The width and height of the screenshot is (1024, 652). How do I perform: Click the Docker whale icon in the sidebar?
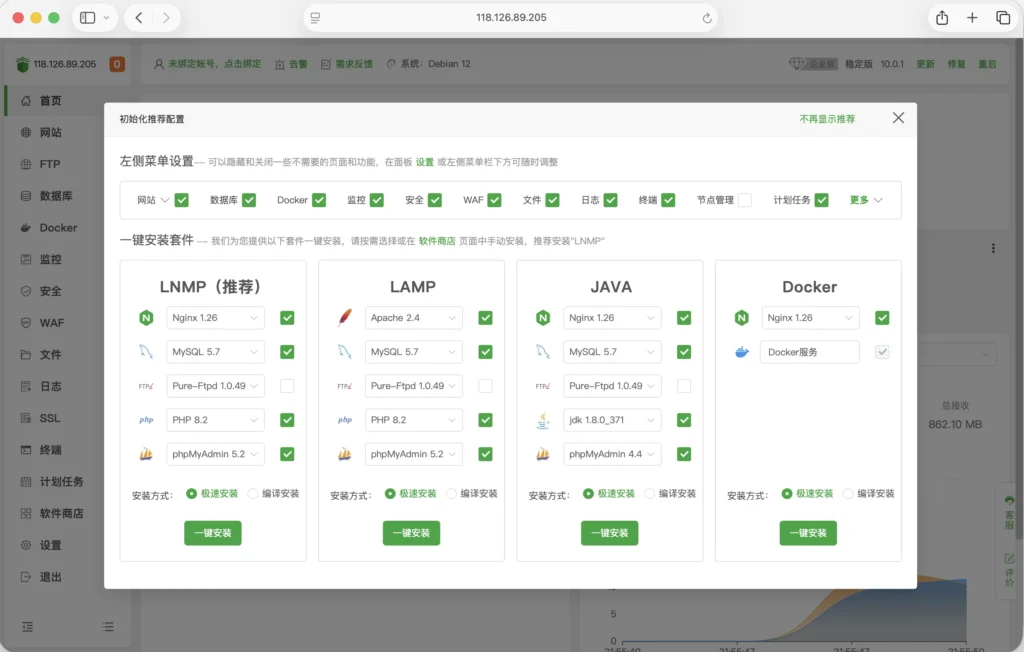(26, 227)
